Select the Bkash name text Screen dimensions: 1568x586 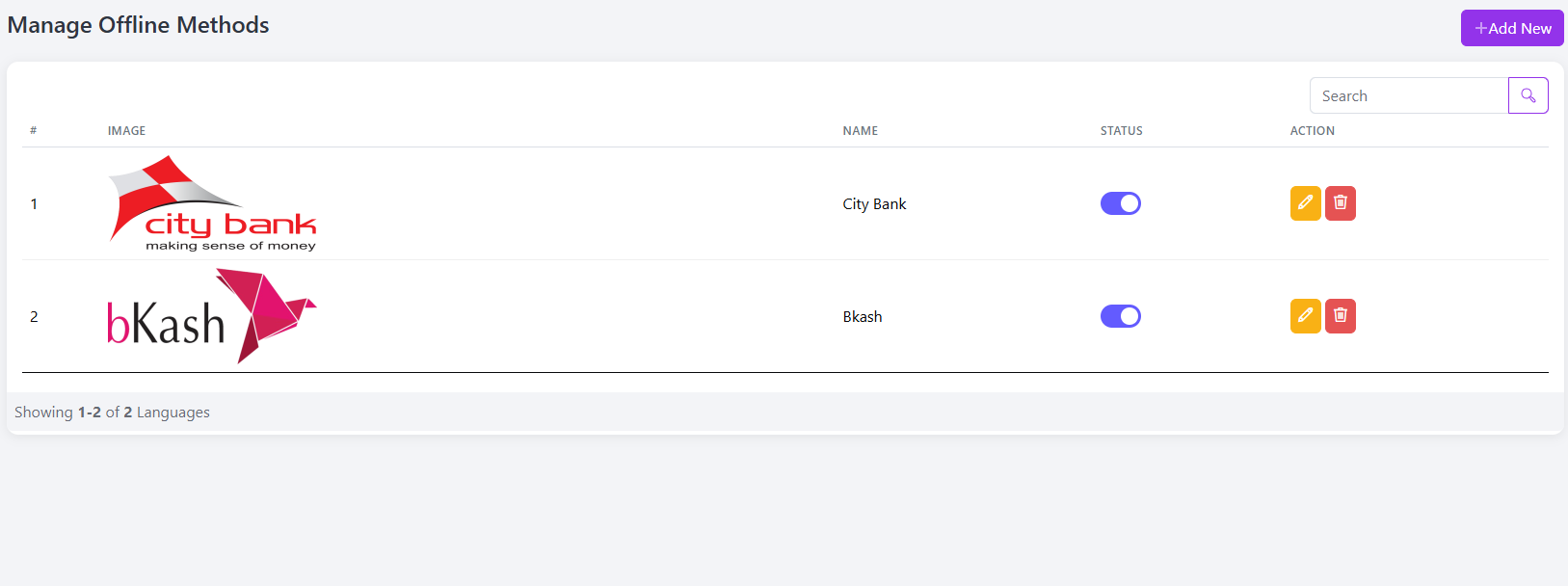tap(863, 317)
